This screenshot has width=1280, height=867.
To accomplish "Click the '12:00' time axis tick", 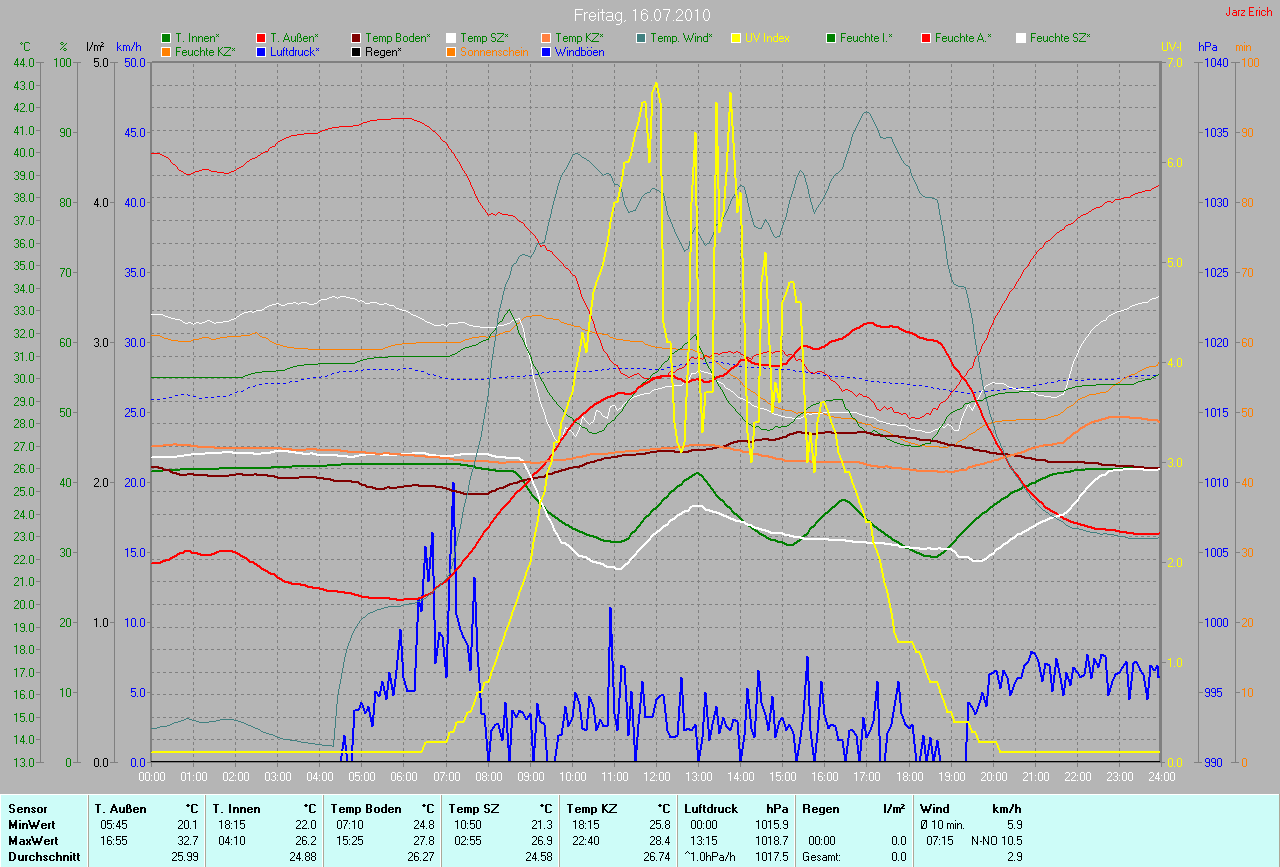I will click(656, 776).
